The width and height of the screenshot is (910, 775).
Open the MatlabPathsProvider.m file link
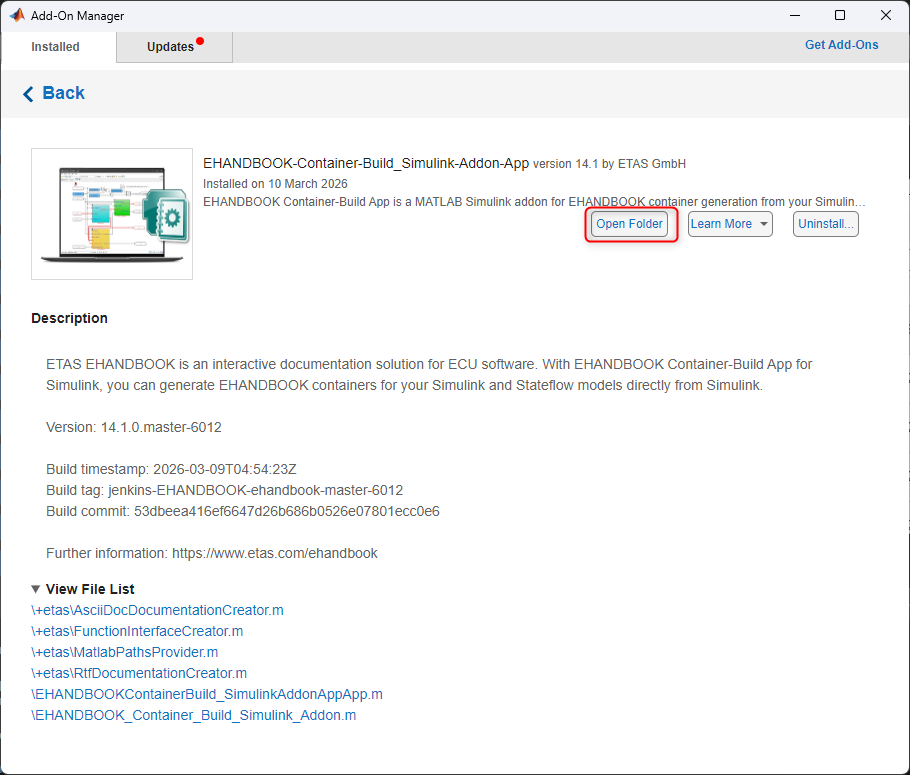point(125,652)
